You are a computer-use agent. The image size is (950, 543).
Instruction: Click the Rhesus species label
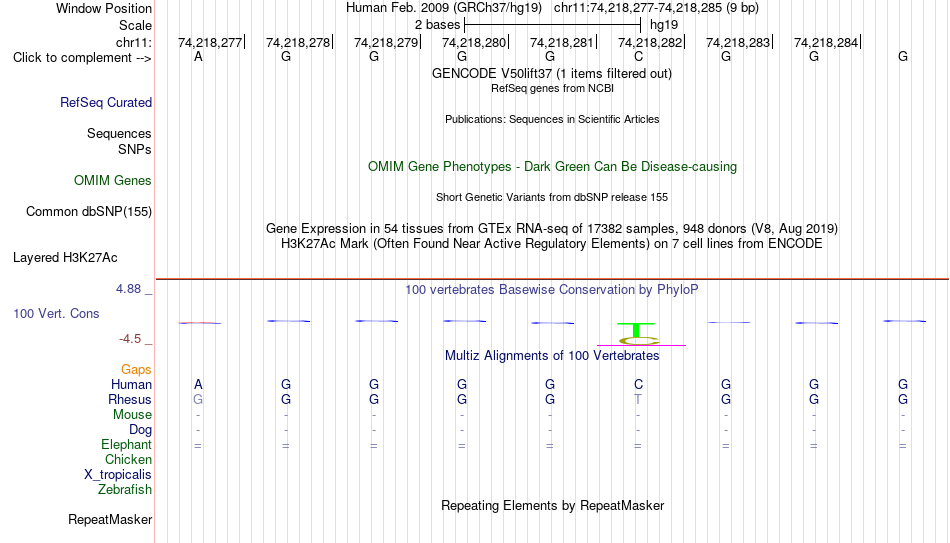pyautogui.click(x=130, y=399)
